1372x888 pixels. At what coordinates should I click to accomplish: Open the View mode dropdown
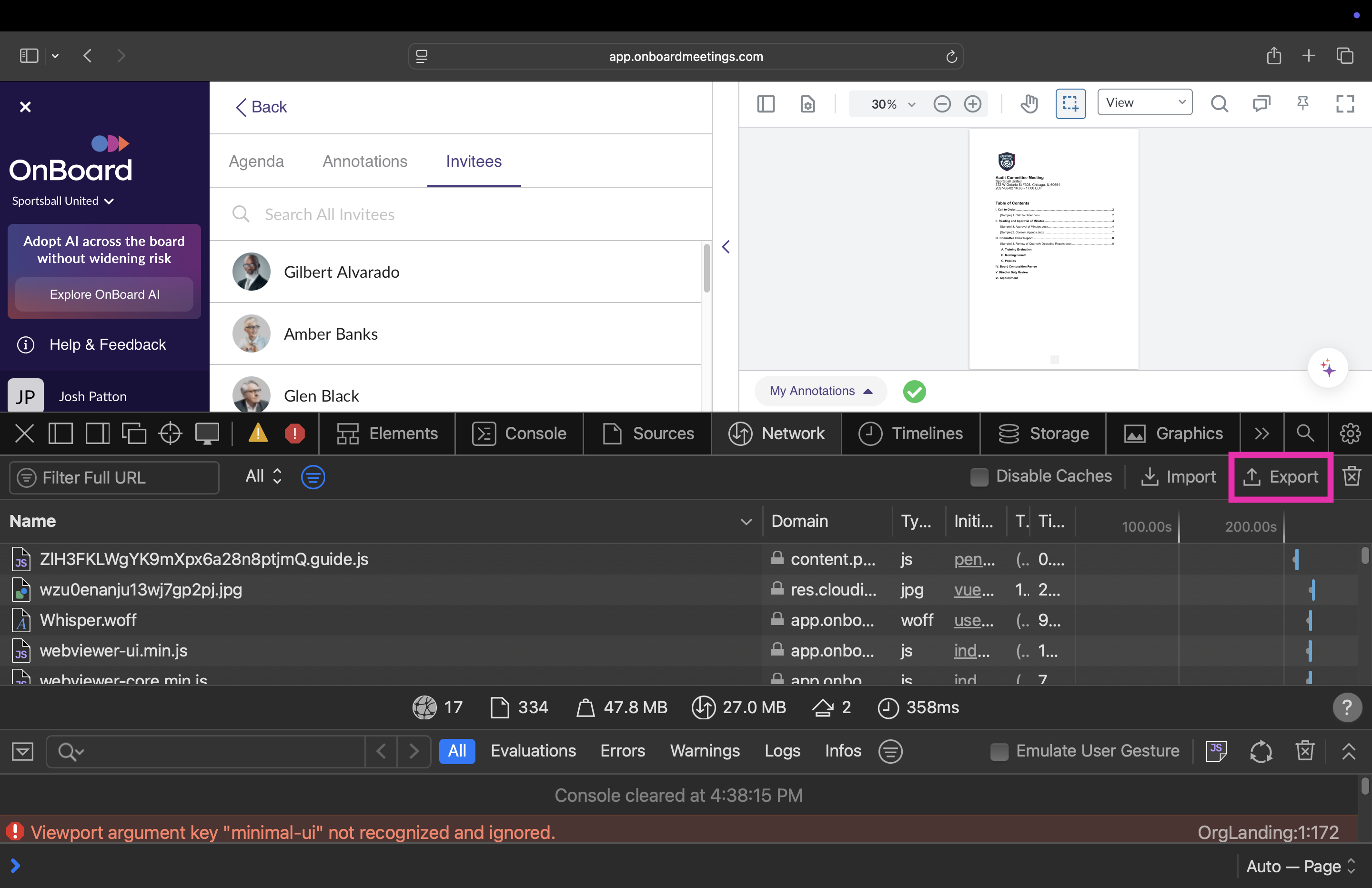coord(1144,102)
